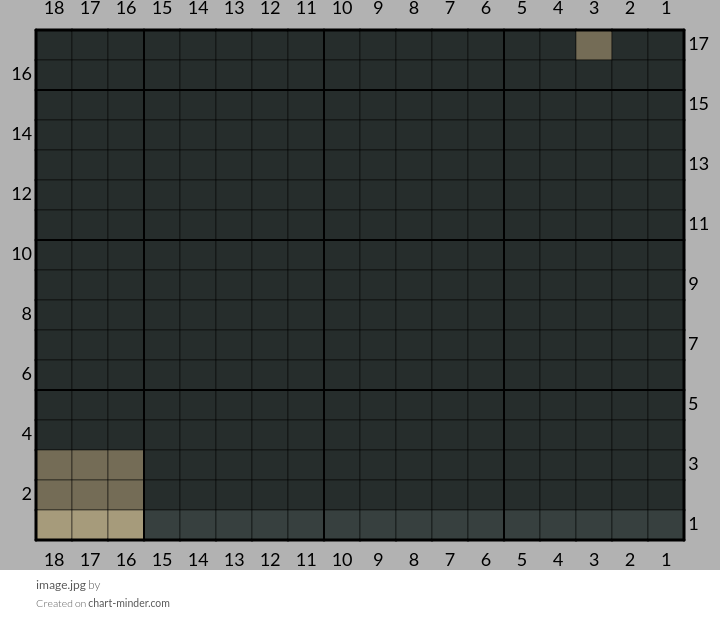Click column label 12 below the grid

point(270,560)
